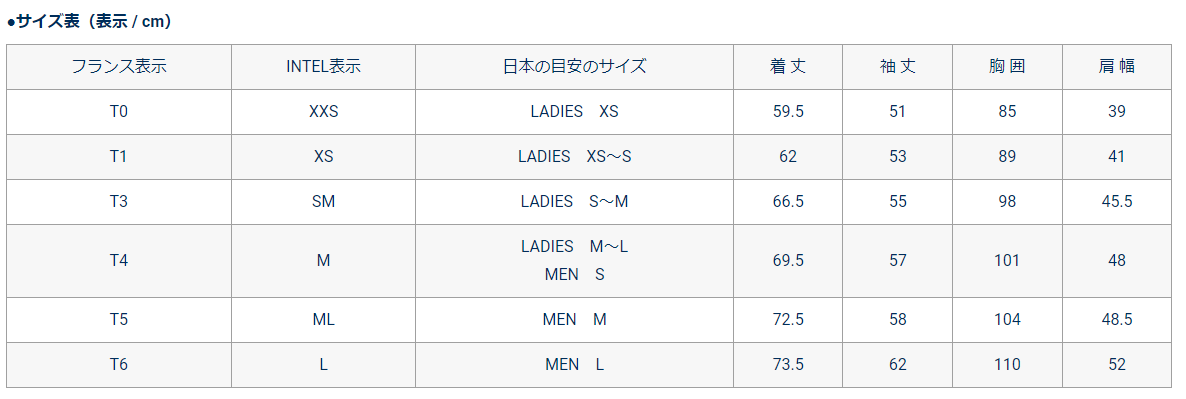Select the 69.5 length value
The height and width of the screenshot is (399, 1186).
tap(787, 261)
